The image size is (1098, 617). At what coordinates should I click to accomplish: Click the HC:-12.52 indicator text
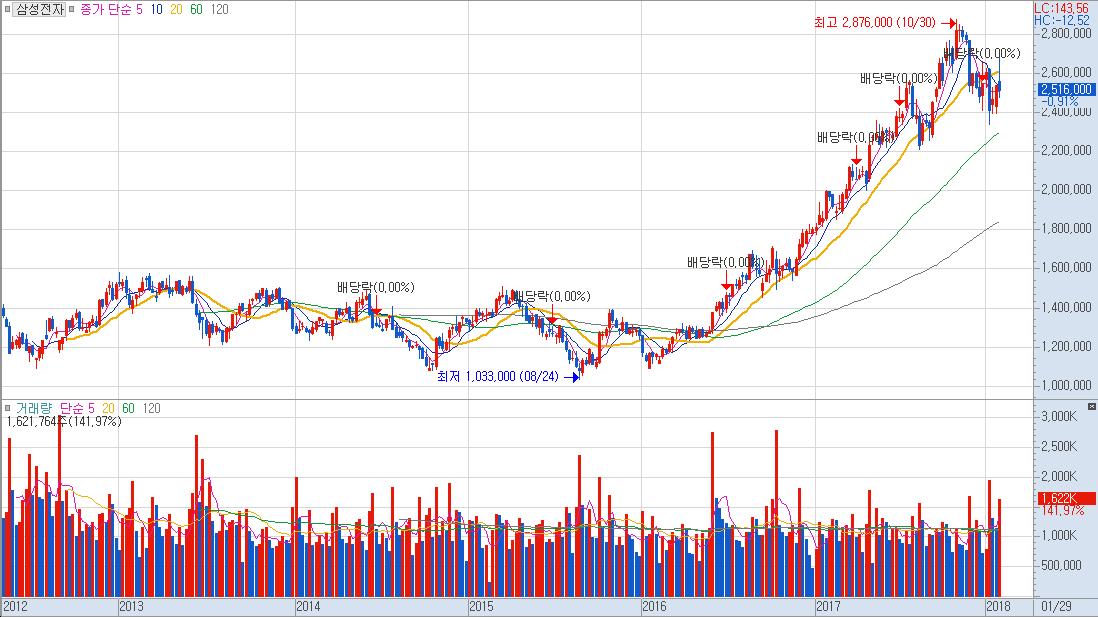(1062, 20)
